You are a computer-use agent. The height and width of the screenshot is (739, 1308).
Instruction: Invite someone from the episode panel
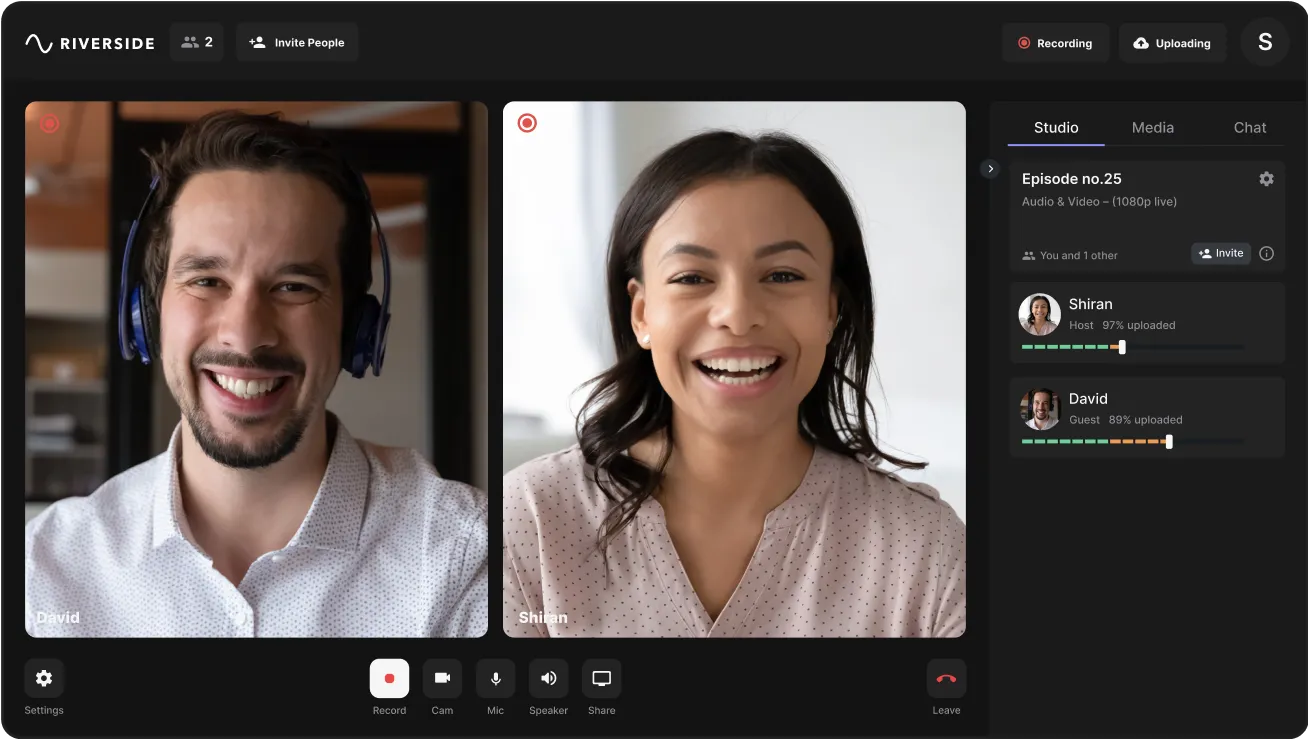click(x=1220, y=253)
